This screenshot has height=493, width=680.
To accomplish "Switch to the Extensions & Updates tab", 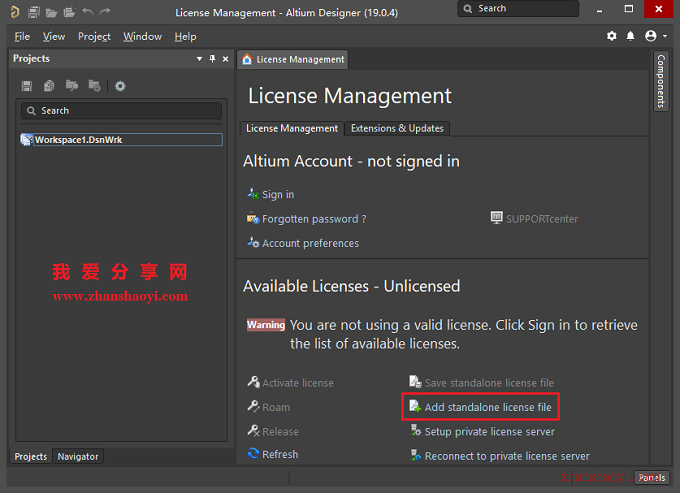I will coord(397,128).
